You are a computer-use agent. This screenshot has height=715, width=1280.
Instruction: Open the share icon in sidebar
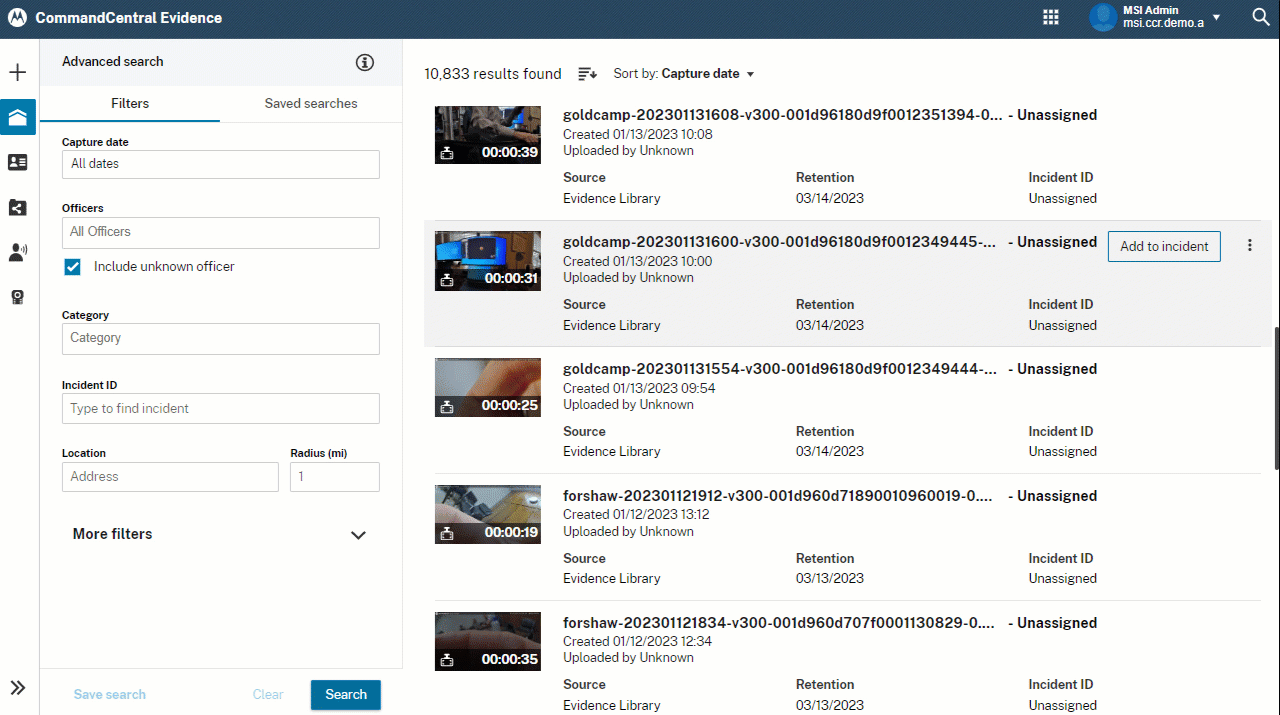[17, 207]
